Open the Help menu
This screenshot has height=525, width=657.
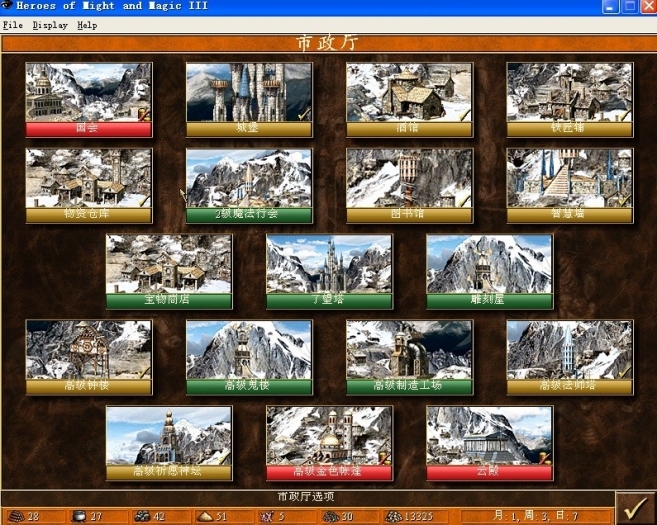(x=87, y=25)
